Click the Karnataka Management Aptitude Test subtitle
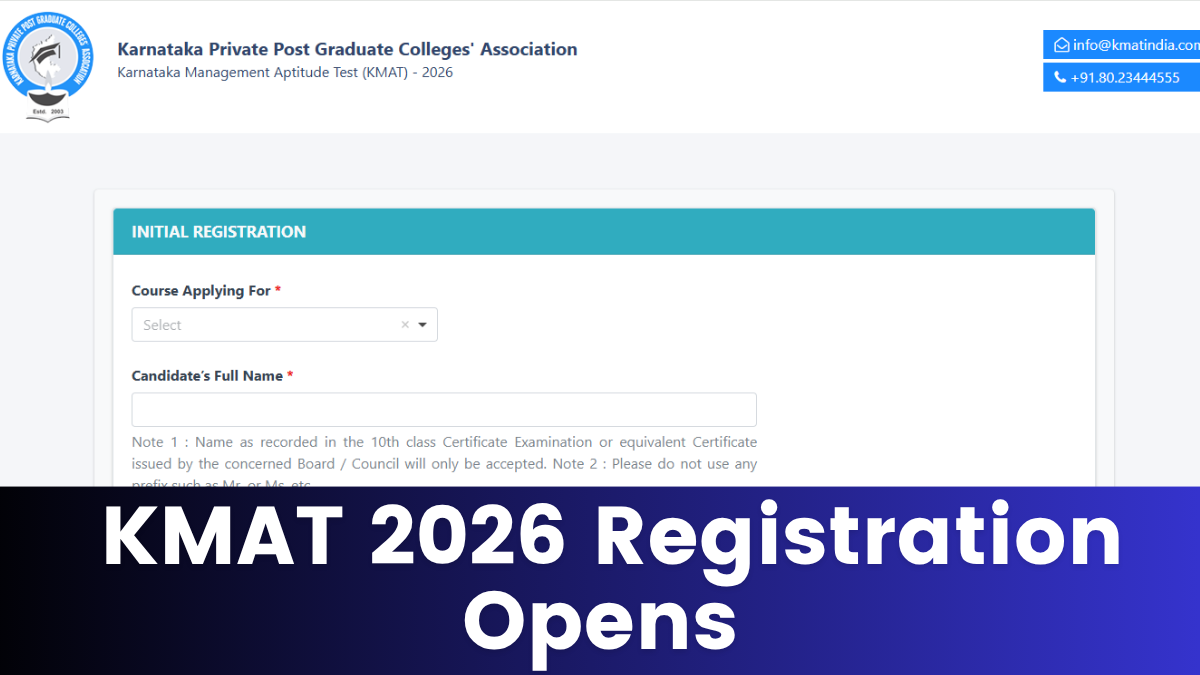1200x675 pixels. (285, 73)
